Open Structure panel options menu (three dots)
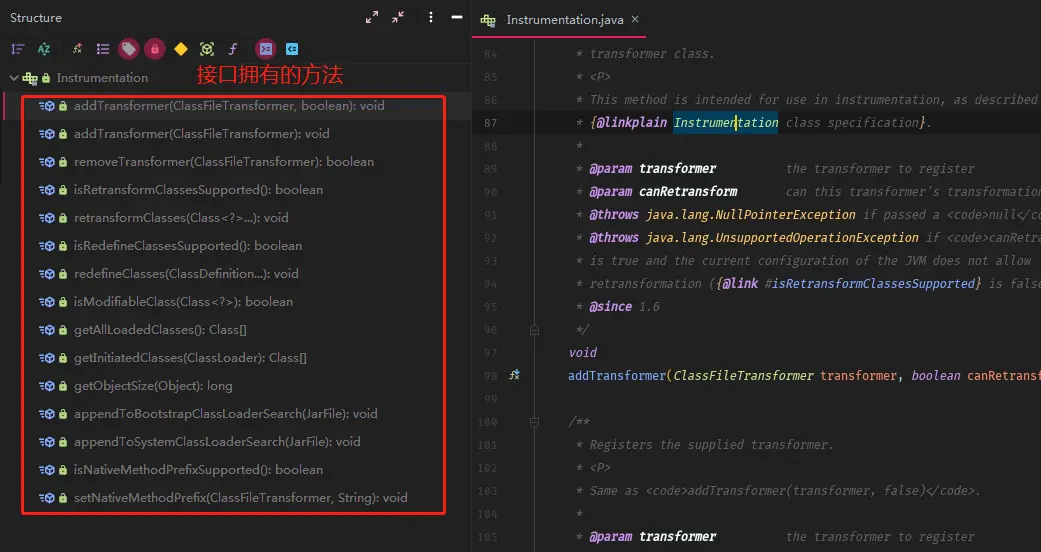 pos(431,18)
